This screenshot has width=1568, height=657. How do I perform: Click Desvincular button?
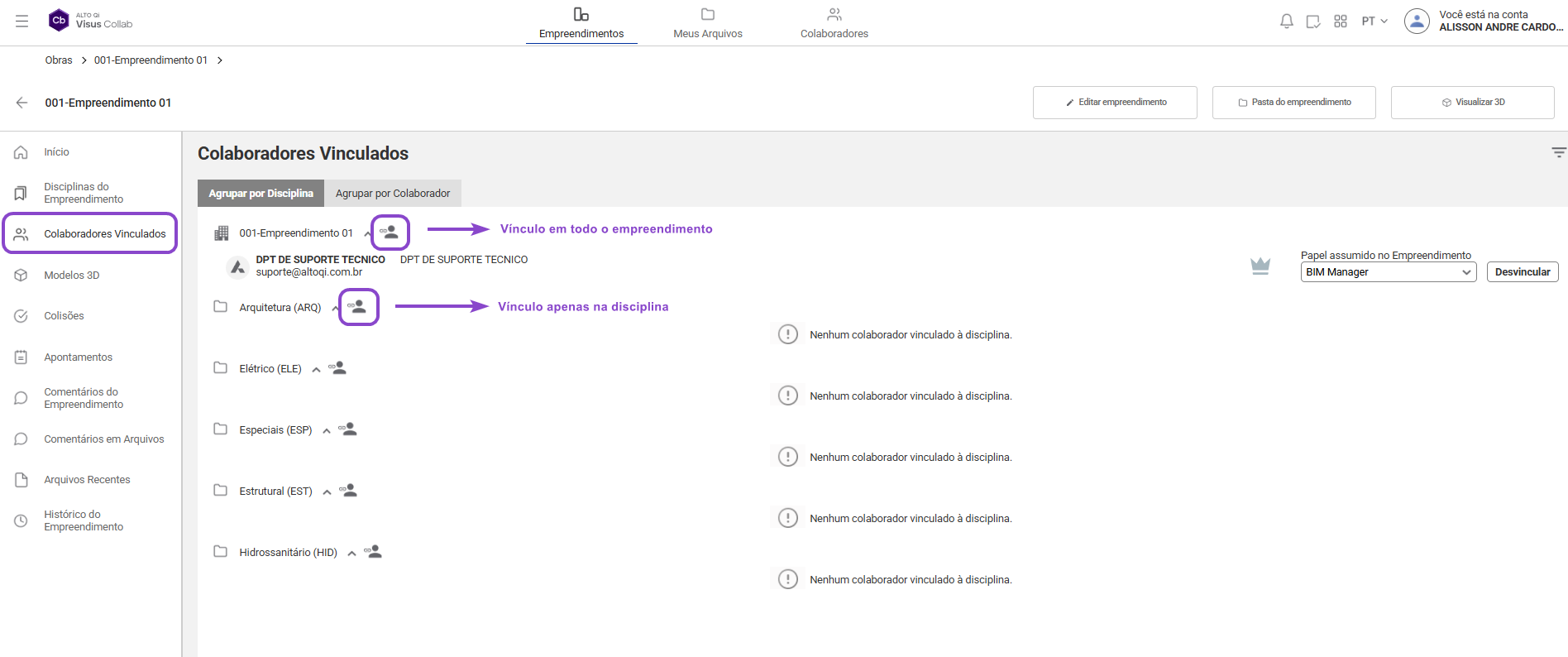click(1523, 272)
